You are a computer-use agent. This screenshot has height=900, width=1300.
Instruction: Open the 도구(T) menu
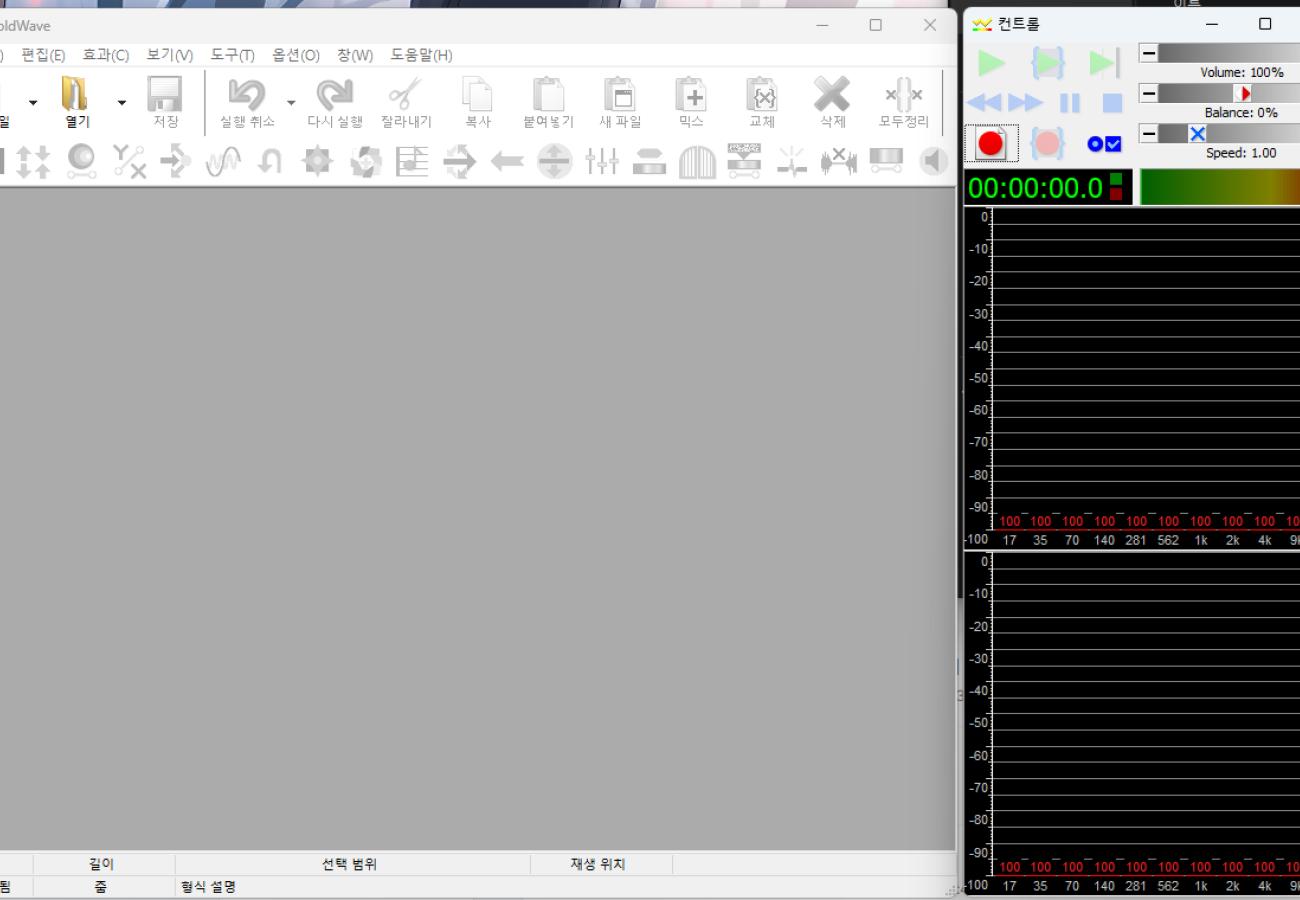click(232, 55)
